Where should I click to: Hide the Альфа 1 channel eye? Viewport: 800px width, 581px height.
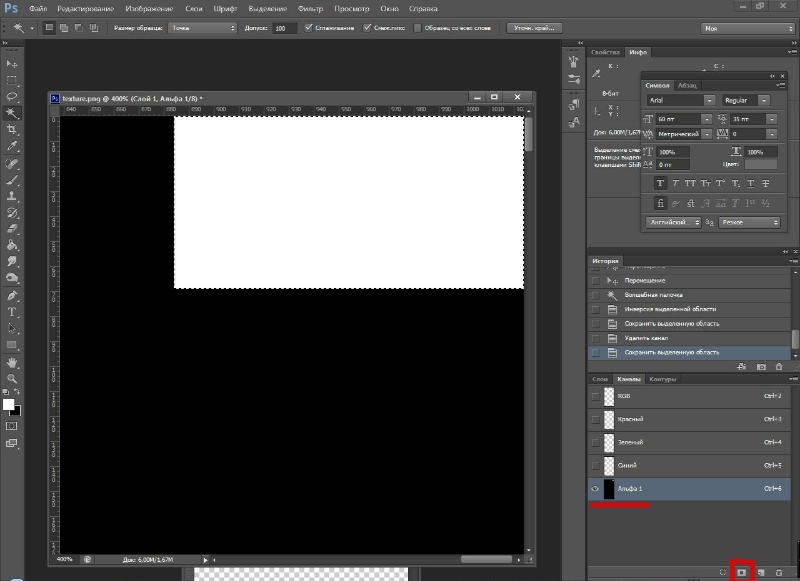596,489
